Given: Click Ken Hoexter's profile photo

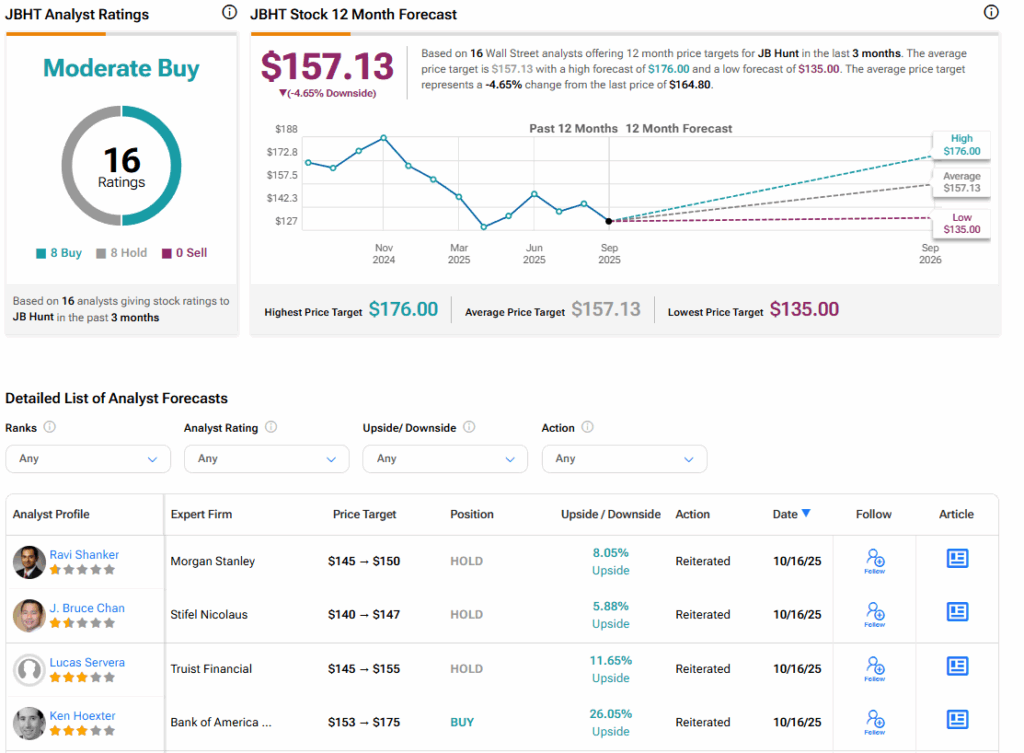Looking at the screenshot, I should click(x=29, y=723).
